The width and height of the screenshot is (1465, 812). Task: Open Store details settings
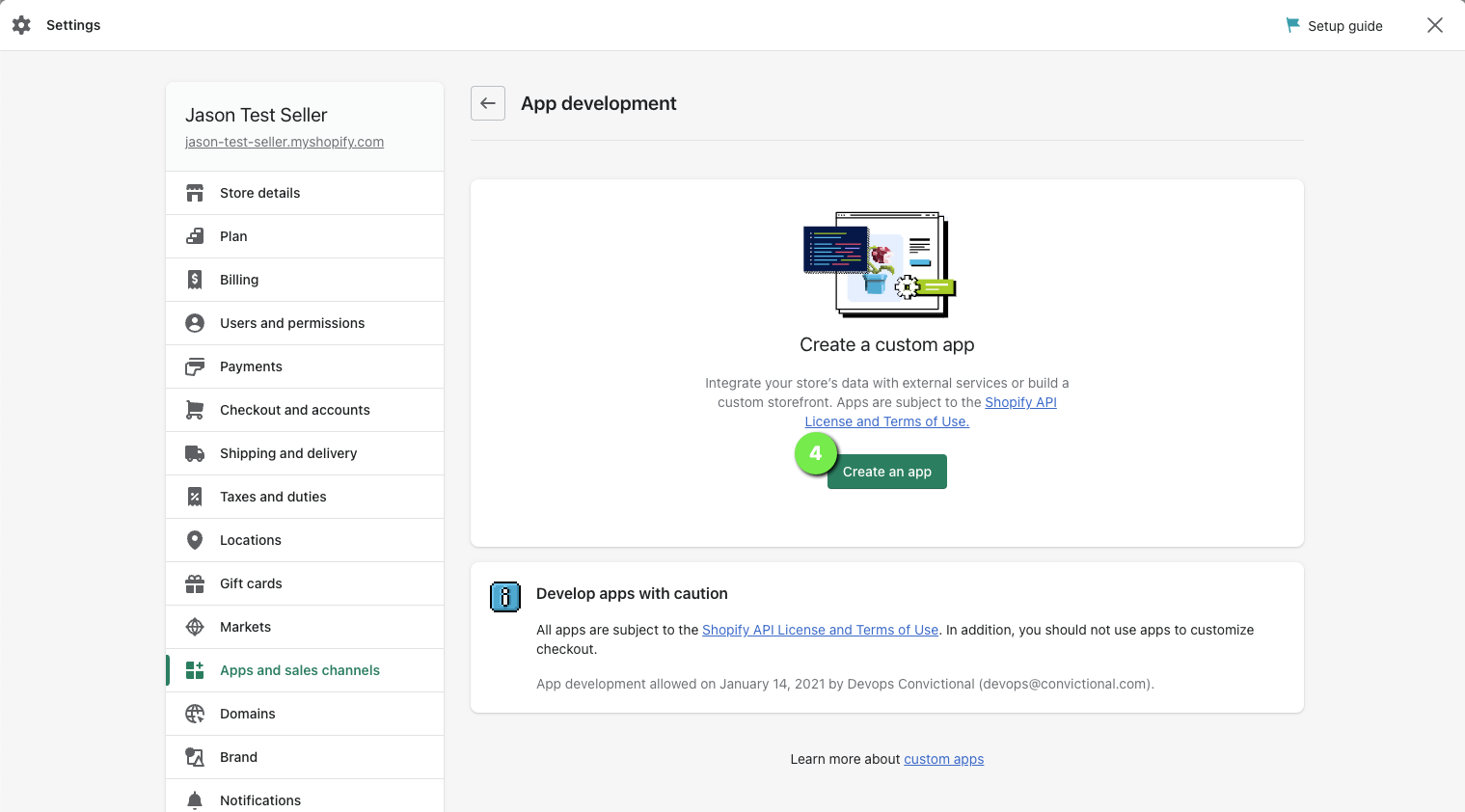point(305,193)
